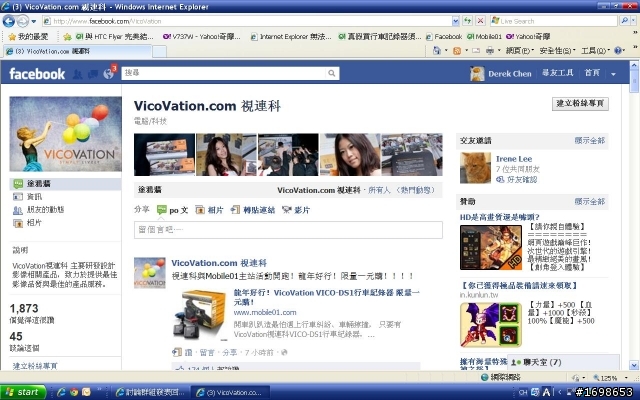Open the www.mobile01.com link
Screen dimensions: 640x400
tap(265, 312)
